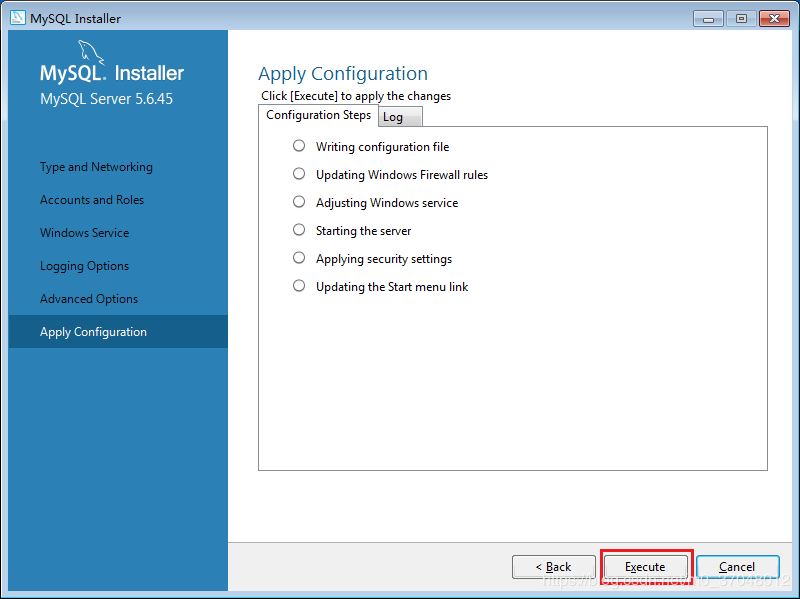The width and height of the screenshot is (800, 599).
Task: Open the Configuration Steps tab
Action: tap(318, 115)
